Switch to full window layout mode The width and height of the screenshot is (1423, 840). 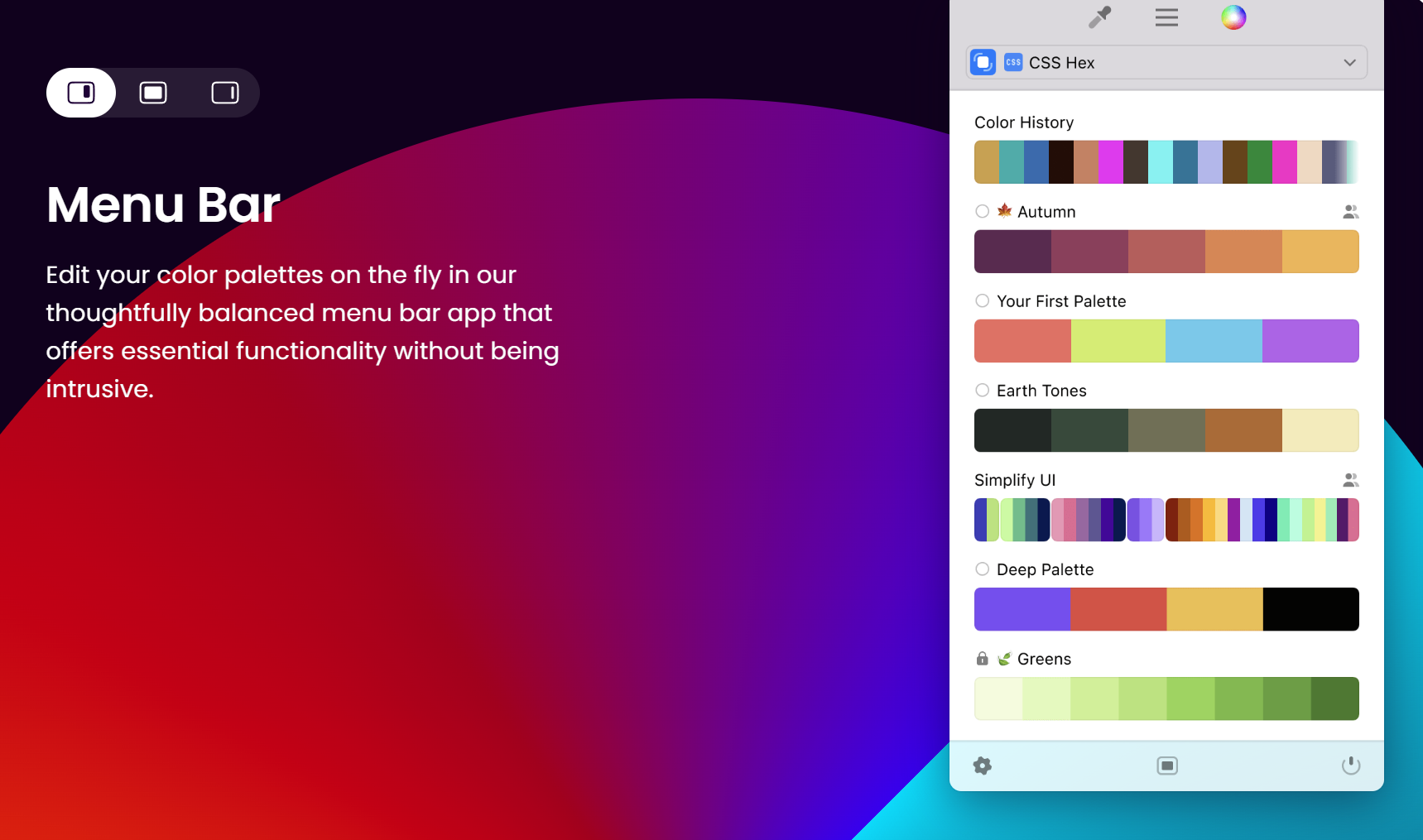pyautogui.click(x=153, y=93)
